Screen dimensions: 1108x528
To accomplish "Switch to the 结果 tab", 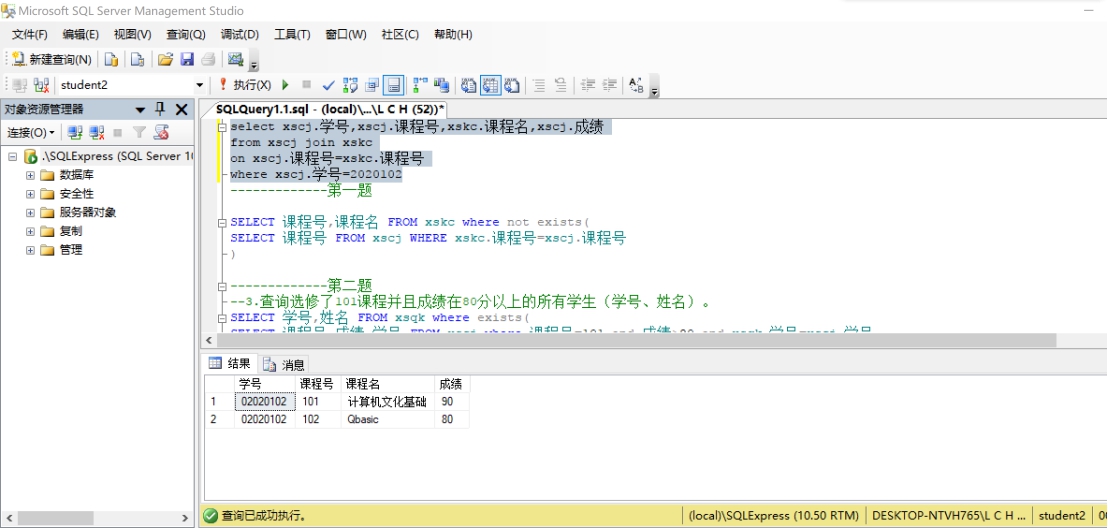I will pyautogui.click(x=230, y=364).
